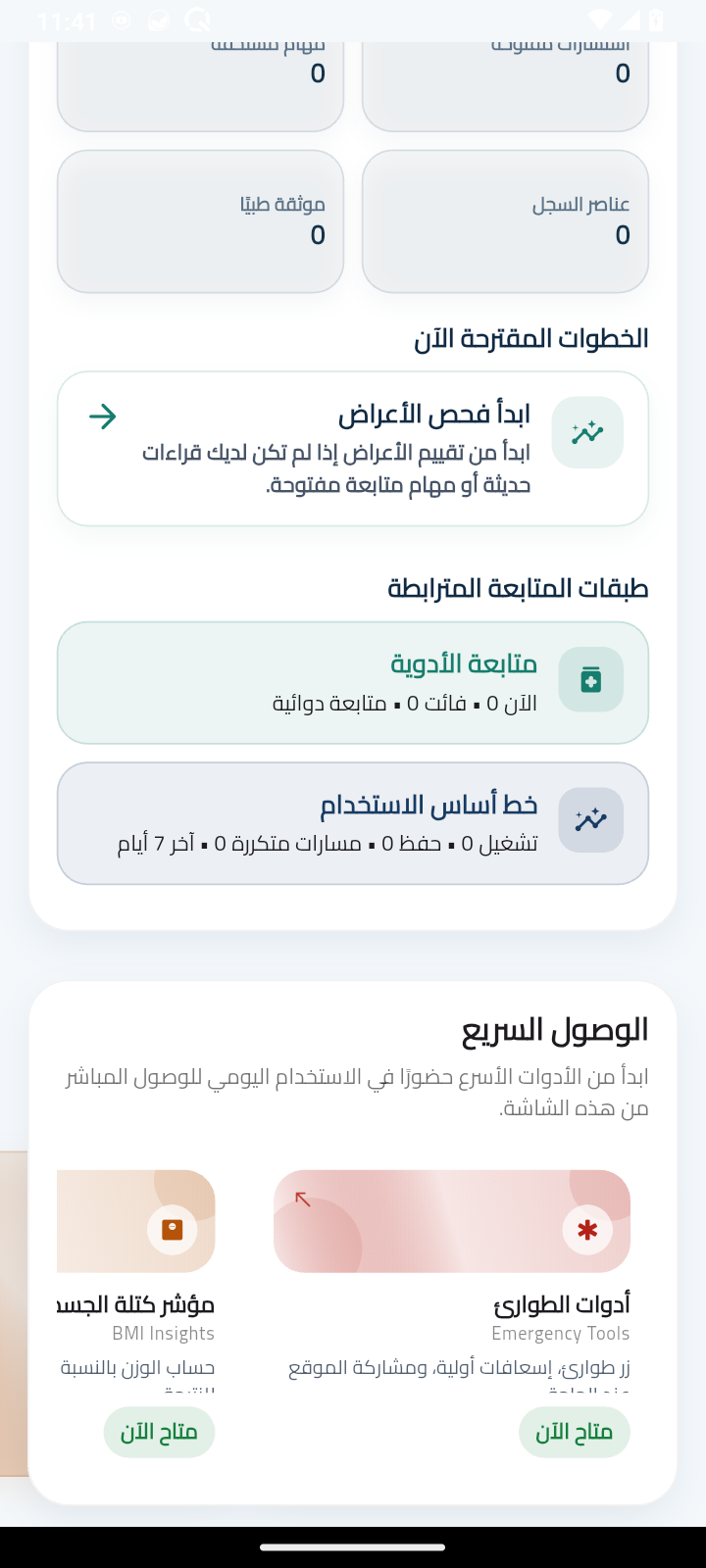The height and width of the screenshot is (1568, 706).
Task: Select the موثقة طبيًا stat tile
Action: pyautogui.click(x=200, y=221)
